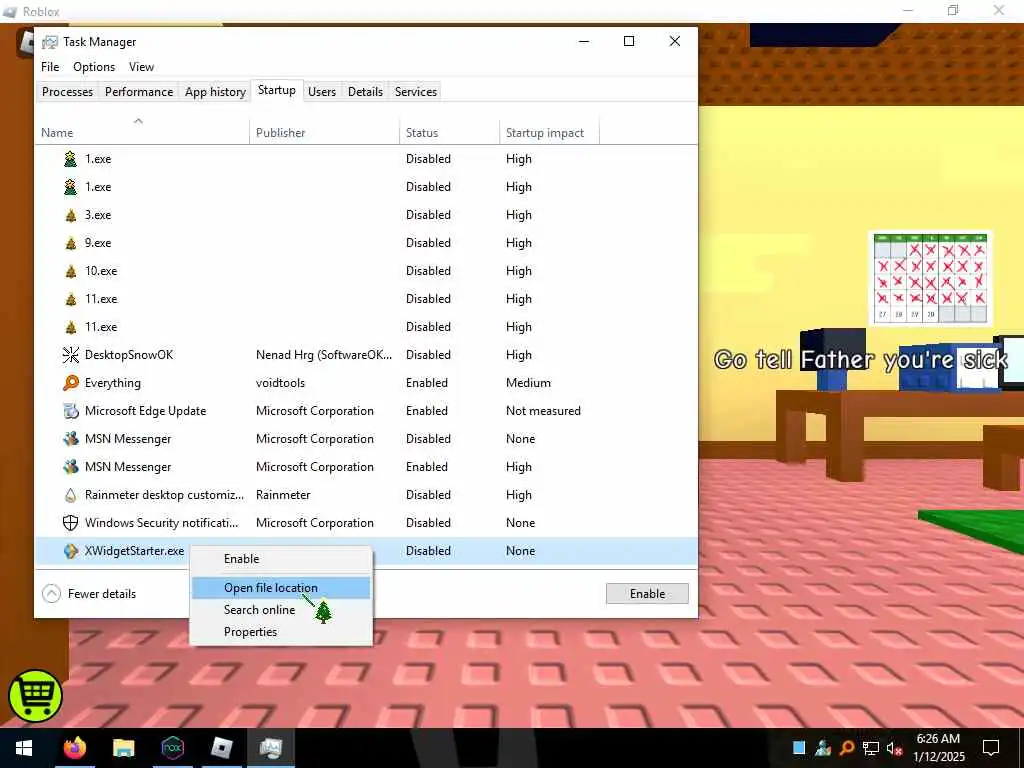
Task: Click the Enable button at bottom right
Action: pyautogui.click(x=647, y=594)
